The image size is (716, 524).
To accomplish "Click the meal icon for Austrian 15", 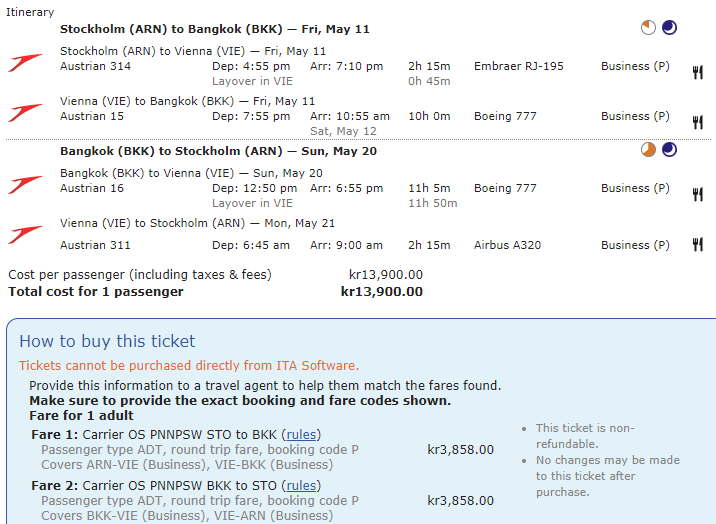I will tap(698, 122).
